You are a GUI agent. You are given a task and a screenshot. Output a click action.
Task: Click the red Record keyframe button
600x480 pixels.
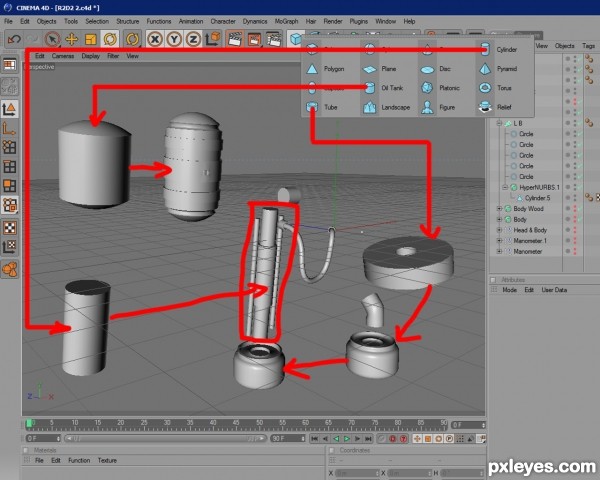(x=392, y=439)
